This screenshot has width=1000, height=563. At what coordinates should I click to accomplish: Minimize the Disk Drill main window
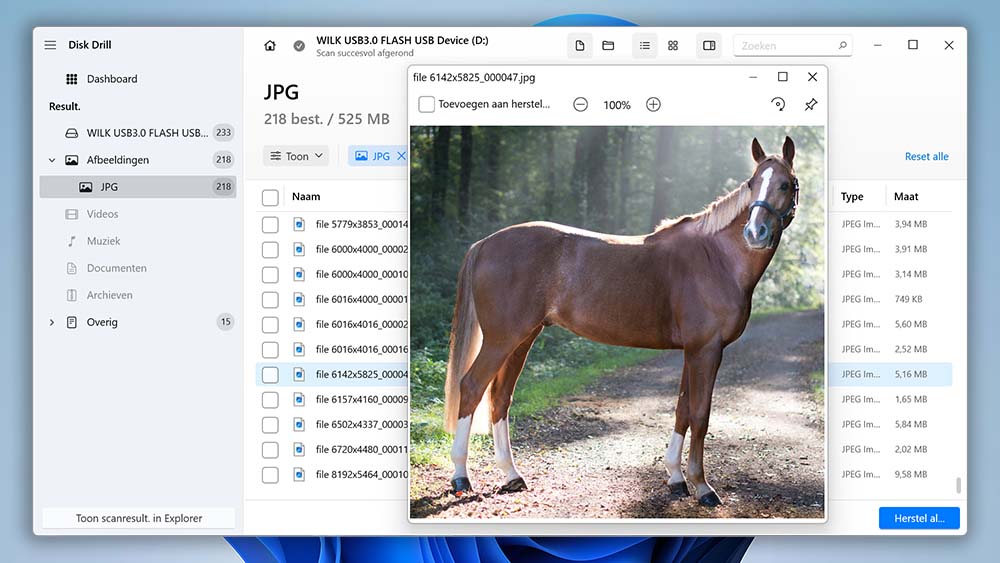pyautogui.click(x=878, y=46)
